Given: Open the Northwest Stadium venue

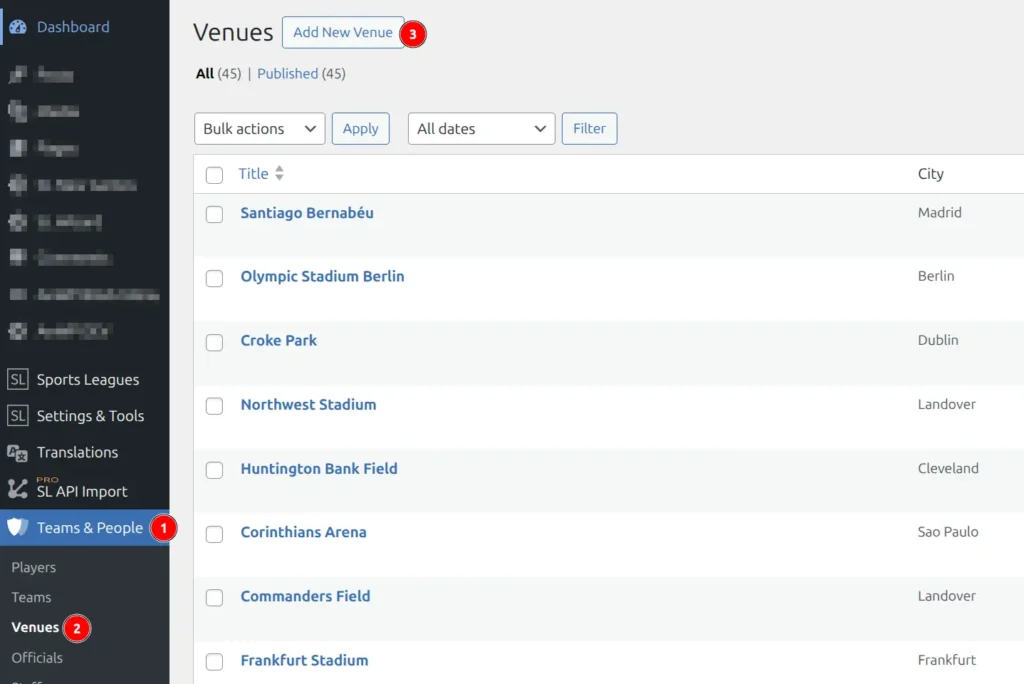Looking at the screenshot, I should coord(308,404).
